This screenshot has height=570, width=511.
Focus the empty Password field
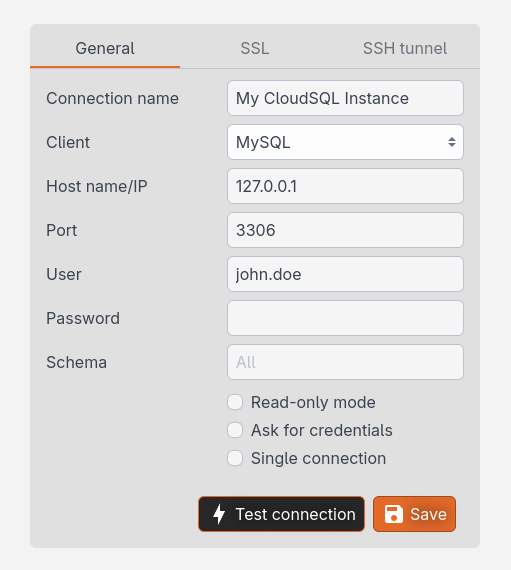(345, 318)
